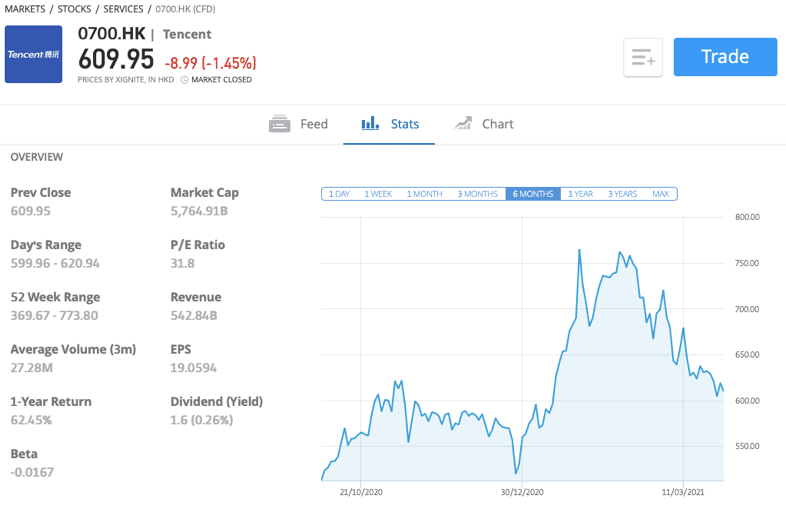Click the Stats bar chart icon
Viewport: 786px width, 506px height.
pyautogui.click(x=370, y=123)
